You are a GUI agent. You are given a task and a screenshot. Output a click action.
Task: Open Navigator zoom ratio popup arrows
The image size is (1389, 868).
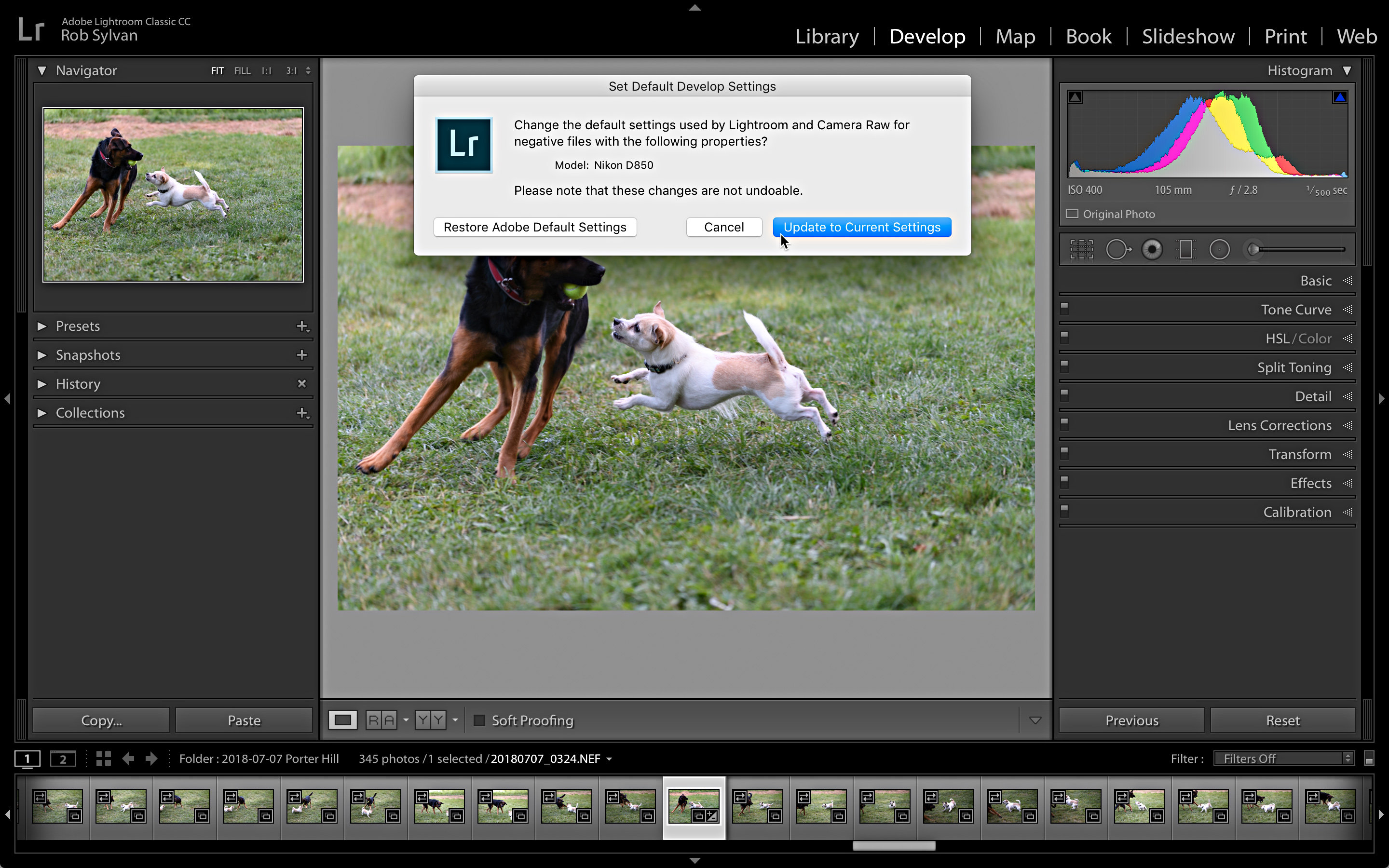click(308, 70)
